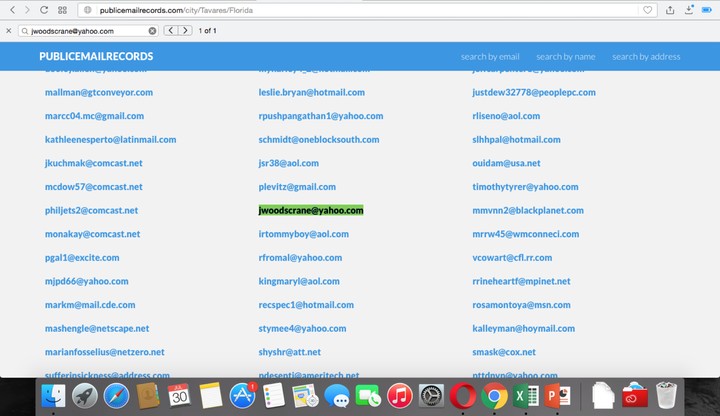Open irtommyboy@aol.com link
The height and width of the screenshot is (416, 720).
click(x=304, y=234)
